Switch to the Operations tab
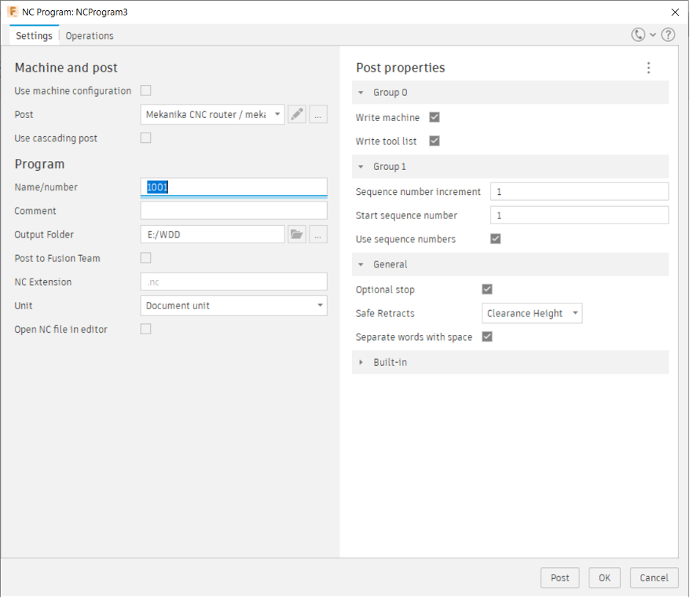 coord(89,36)
